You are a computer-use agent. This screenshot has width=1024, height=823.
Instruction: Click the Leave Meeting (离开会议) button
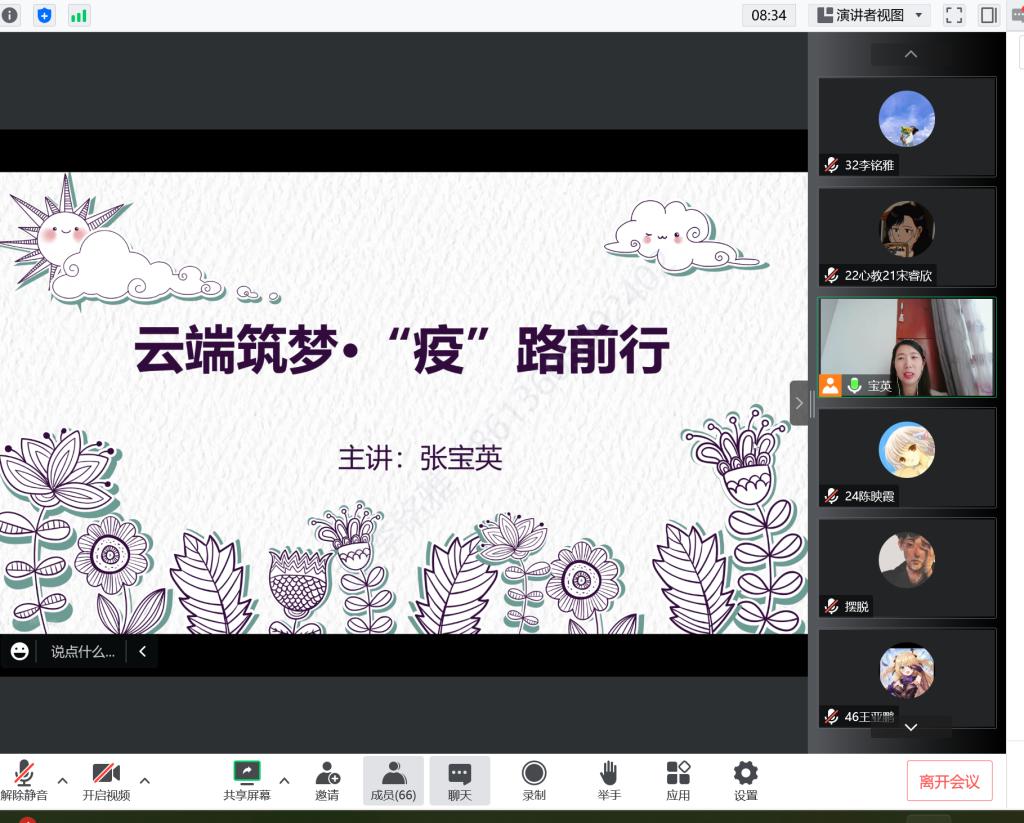click(x=949, y=781)
